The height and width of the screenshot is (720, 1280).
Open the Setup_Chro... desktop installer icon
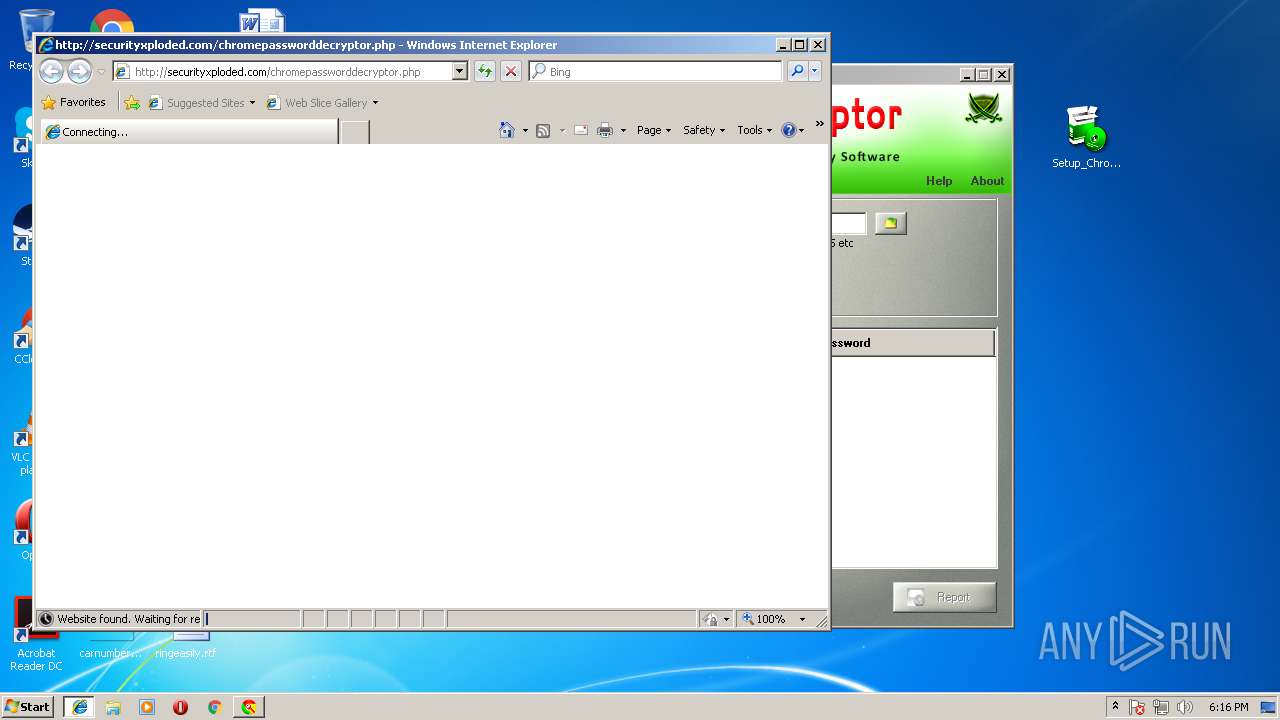coord(1086,137)
